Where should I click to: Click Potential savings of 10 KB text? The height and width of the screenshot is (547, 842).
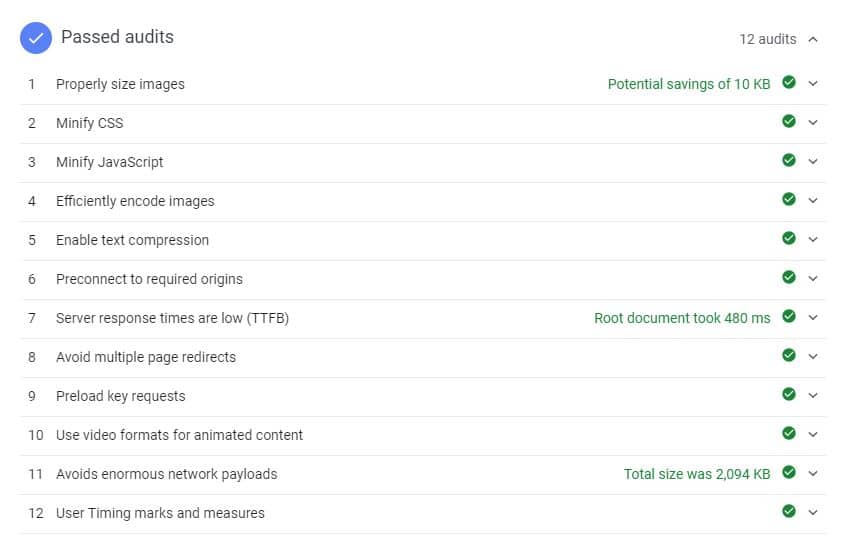pyautogui.click(x=689, y=84)
